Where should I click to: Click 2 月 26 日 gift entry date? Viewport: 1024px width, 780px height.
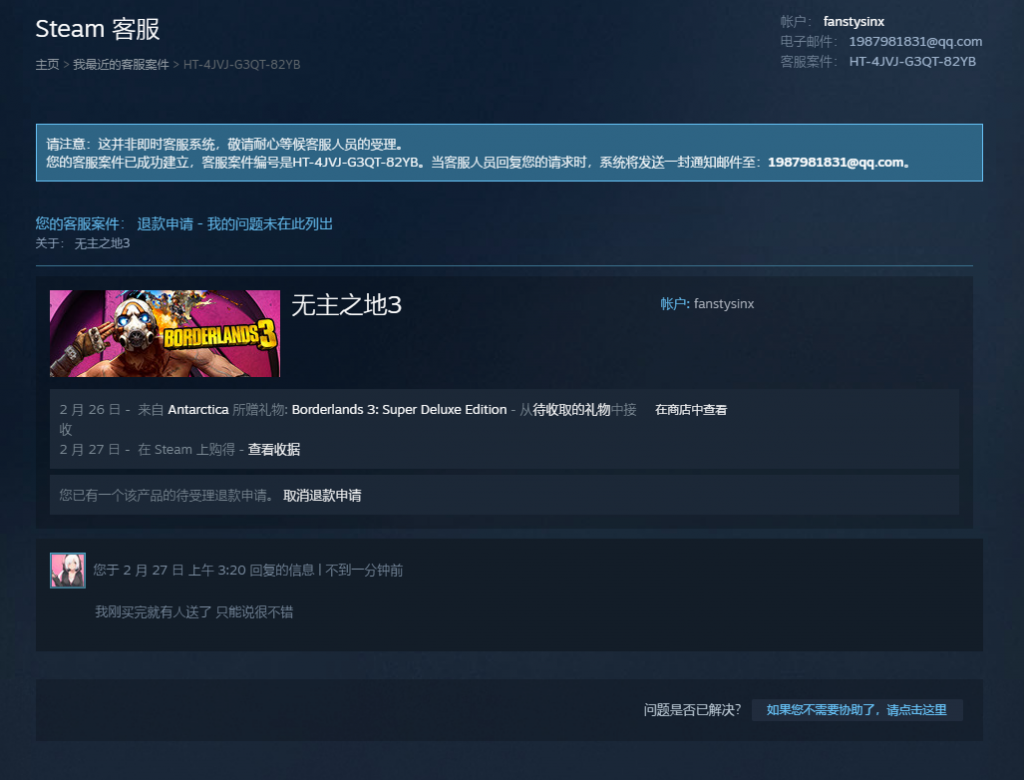point(89,410)
